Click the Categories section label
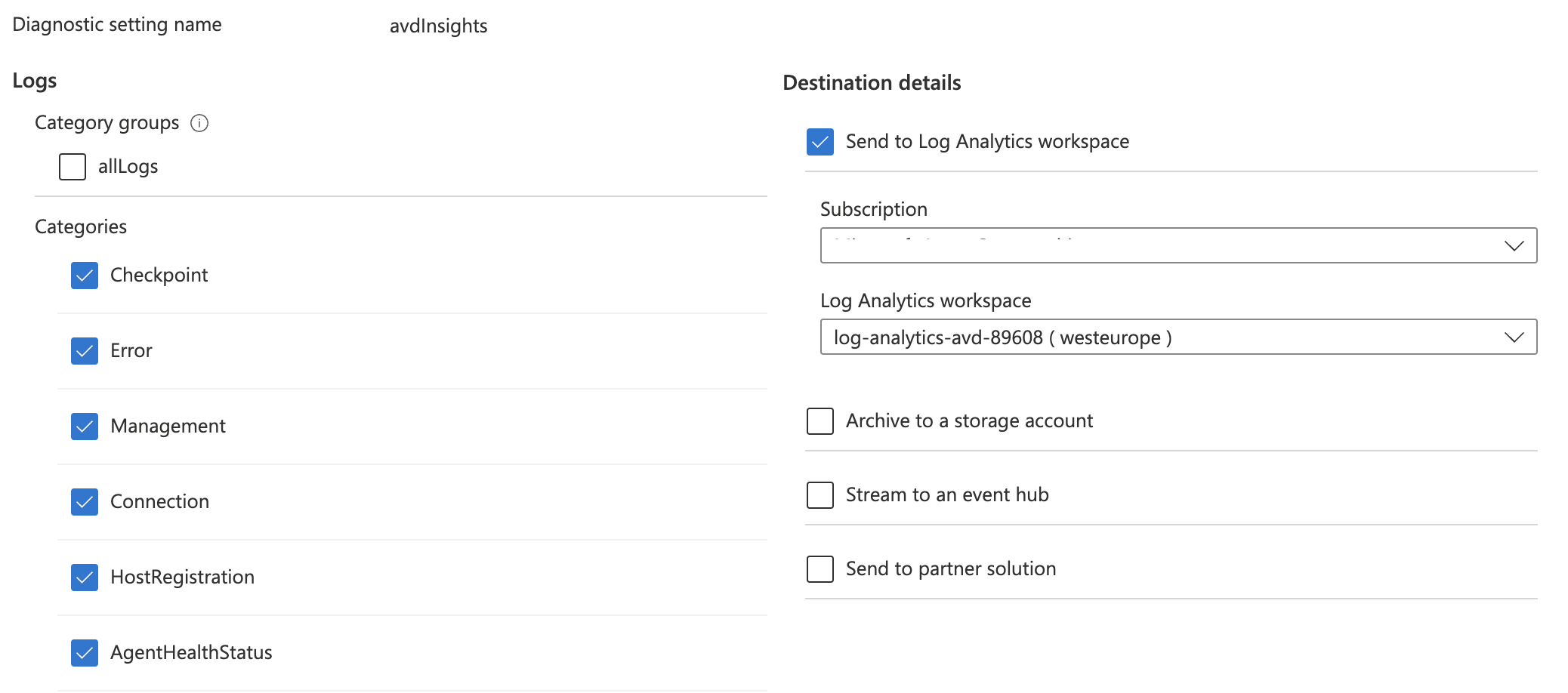This screenshot has height=693, width=1568. coord(80,226)
